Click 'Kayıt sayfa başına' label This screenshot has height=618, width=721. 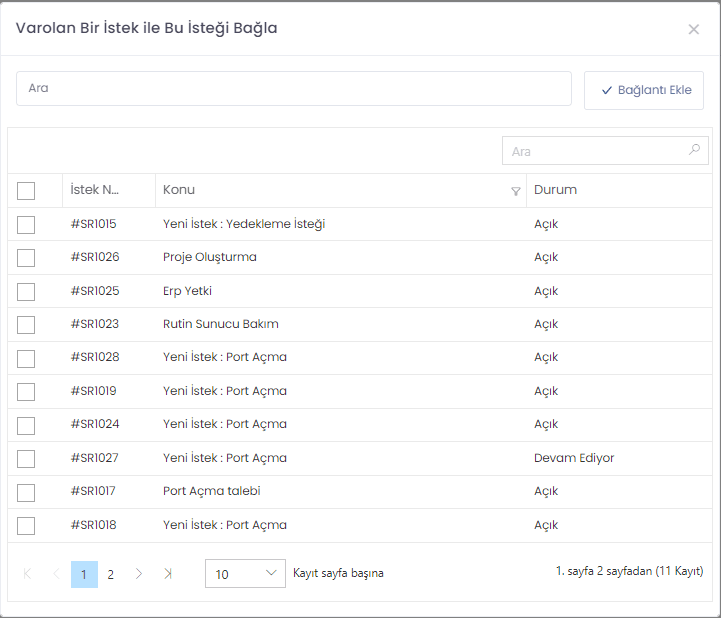[338, 573]
